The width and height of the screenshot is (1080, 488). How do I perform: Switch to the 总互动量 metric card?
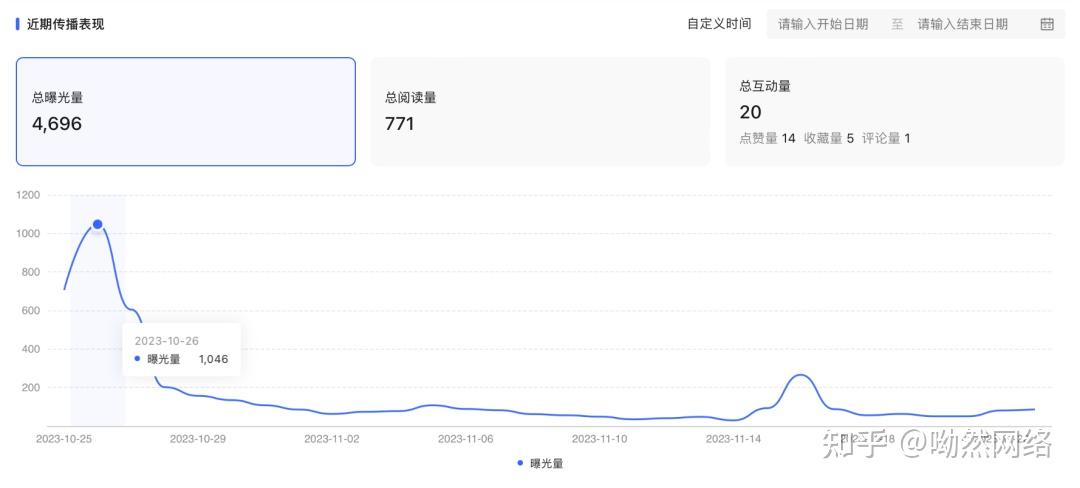894,111
